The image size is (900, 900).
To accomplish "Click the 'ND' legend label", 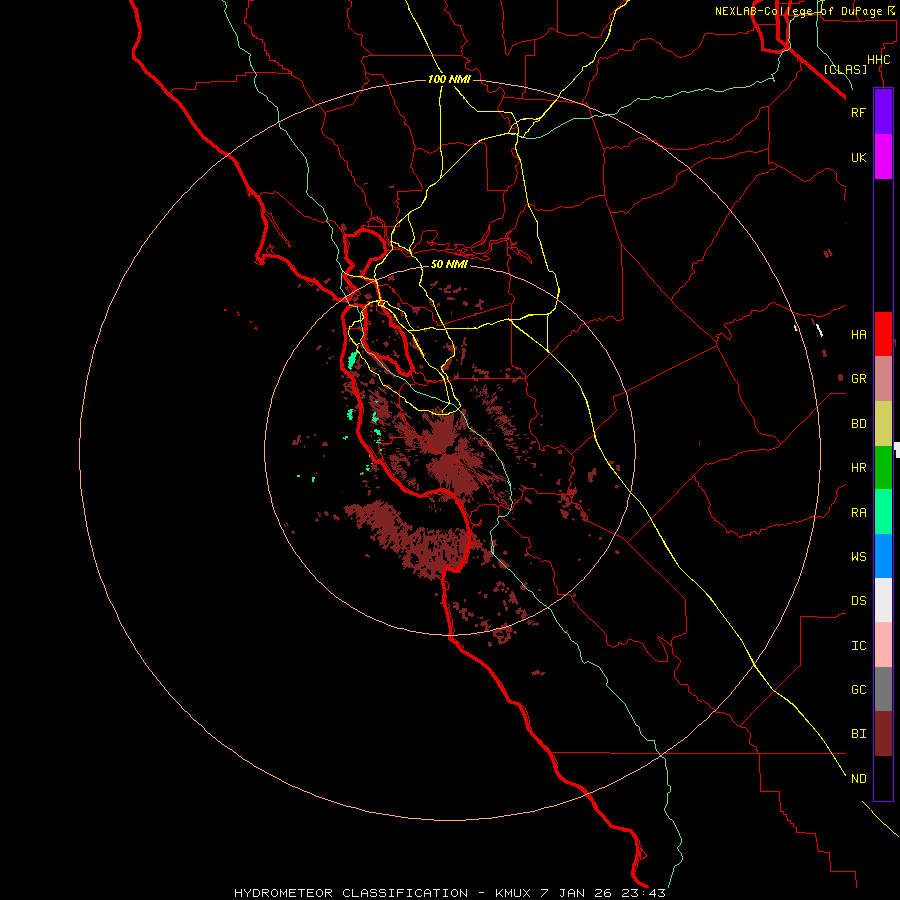I will [x=858, y=779].
